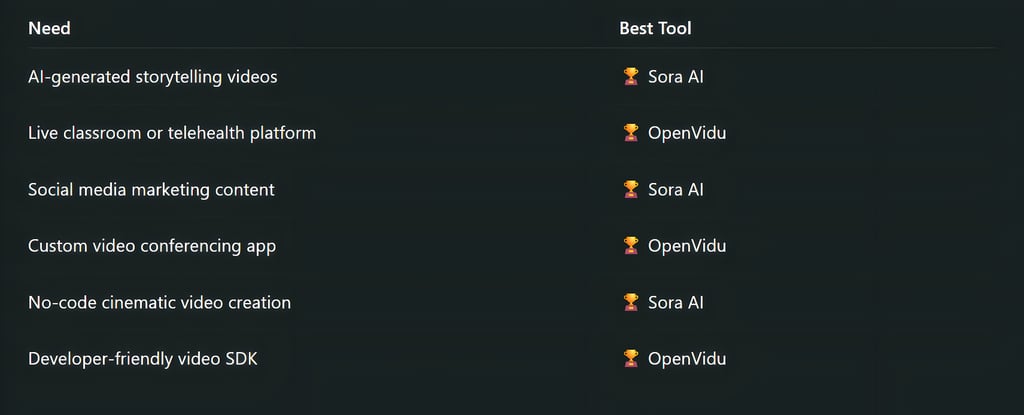Click OpenVidu in the telehealth platform row
The width and height of the screenshot is (1024, 415).
tap(687, 133)
